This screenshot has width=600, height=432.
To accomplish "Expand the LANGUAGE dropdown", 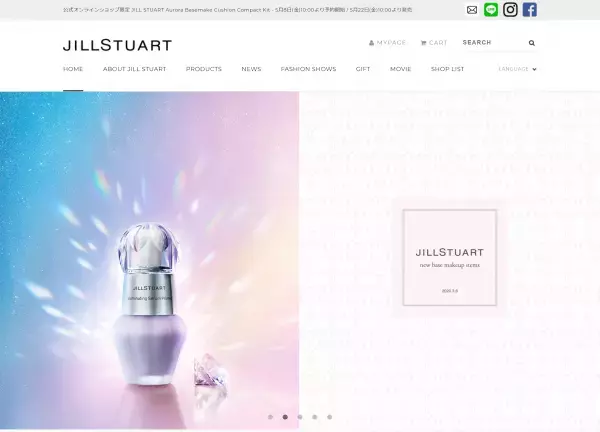I will click(x=517, y=69).
